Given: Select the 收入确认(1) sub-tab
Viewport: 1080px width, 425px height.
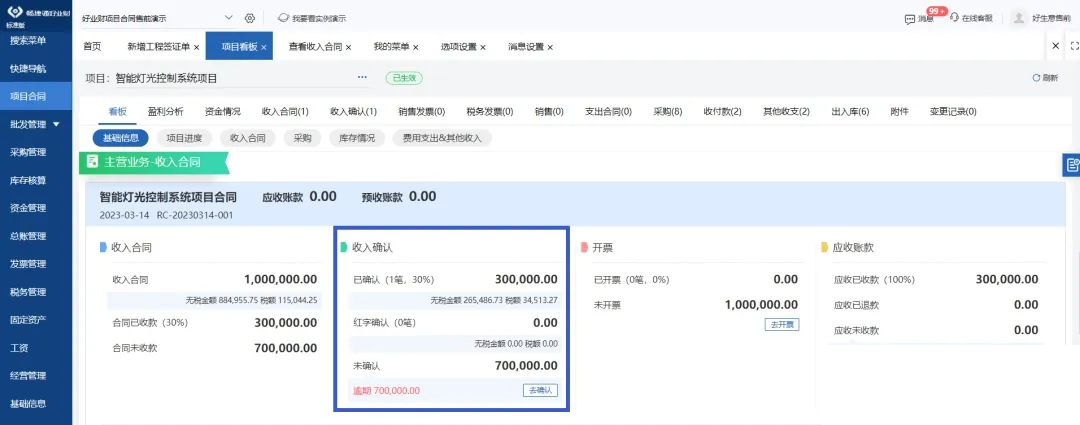Looking at the screenshot, I should [x=353, y=111].
